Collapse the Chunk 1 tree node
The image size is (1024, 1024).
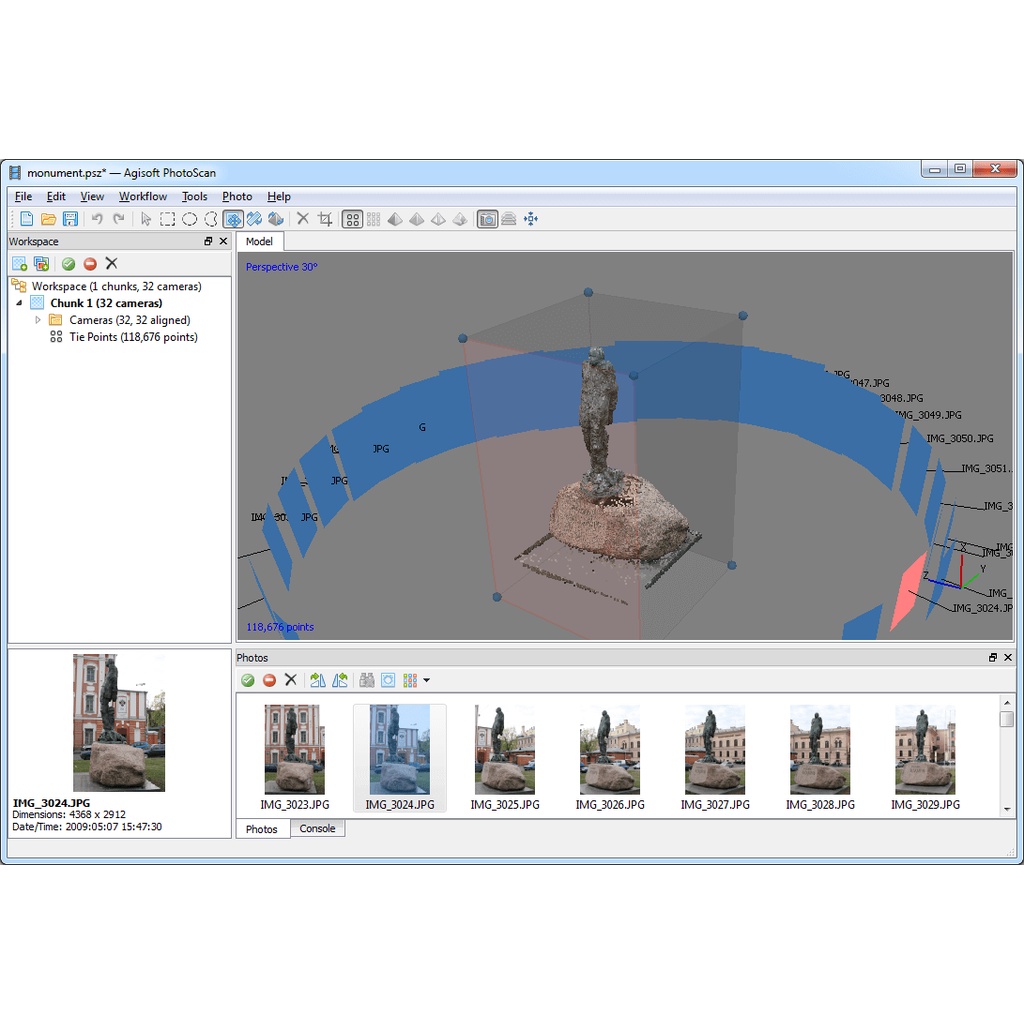[x=19, y=303]
